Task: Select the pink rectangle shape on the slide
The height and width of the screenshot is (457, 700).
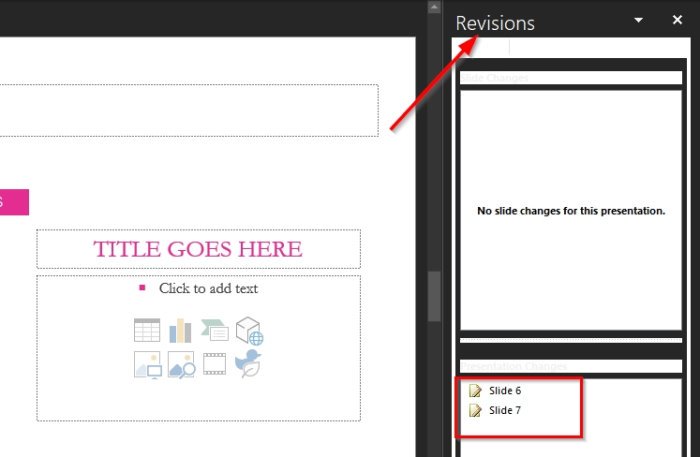Action: (x=14, y=202)
